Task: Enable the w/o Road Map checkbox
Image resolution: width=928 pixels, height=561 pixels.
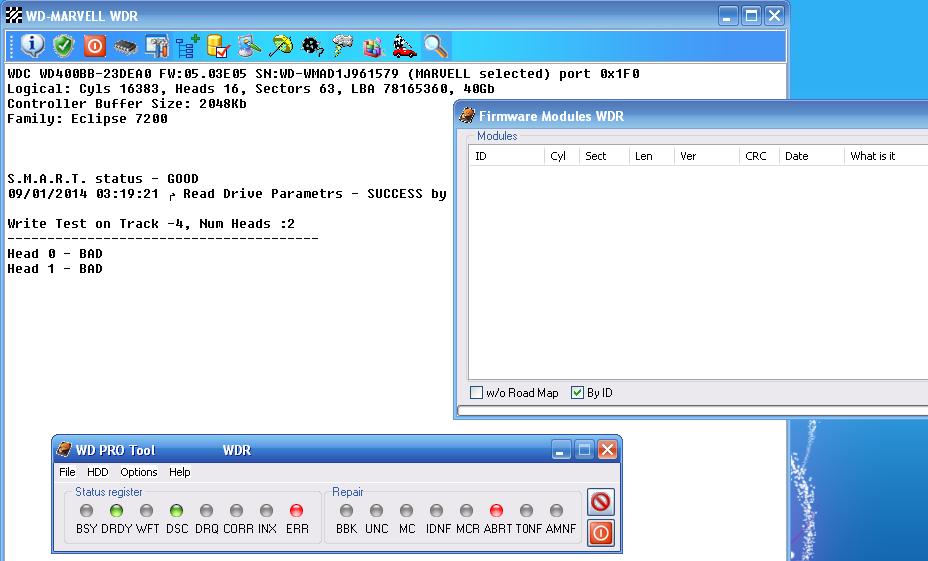Action: point(476,392)
